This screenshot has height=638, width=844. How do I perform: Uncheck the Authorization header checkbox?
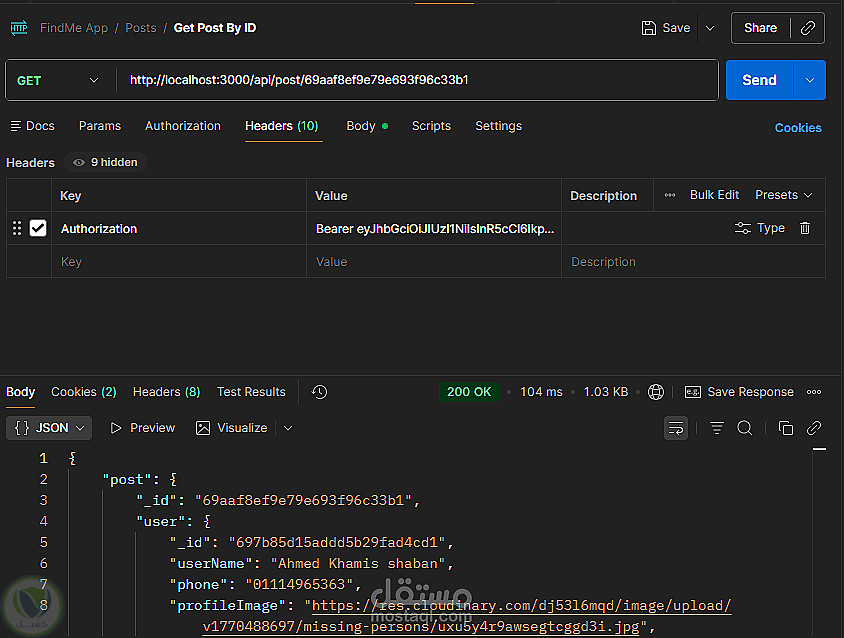[38, 228]
